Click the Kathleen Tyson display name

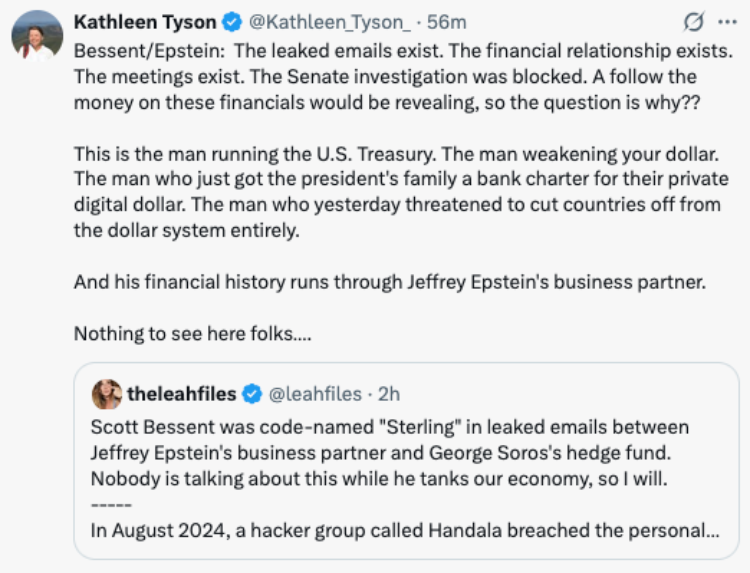[145, 22]
